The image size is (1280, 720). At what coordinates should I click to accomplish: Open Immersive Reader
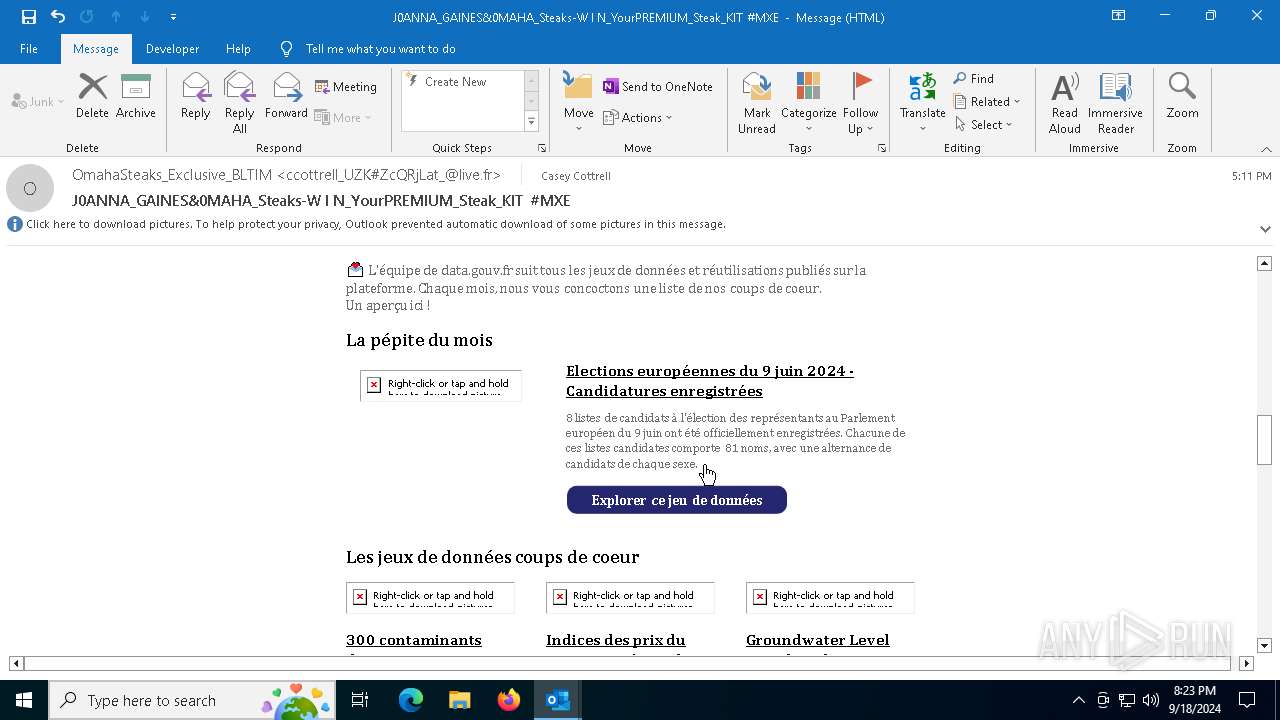1115,102
